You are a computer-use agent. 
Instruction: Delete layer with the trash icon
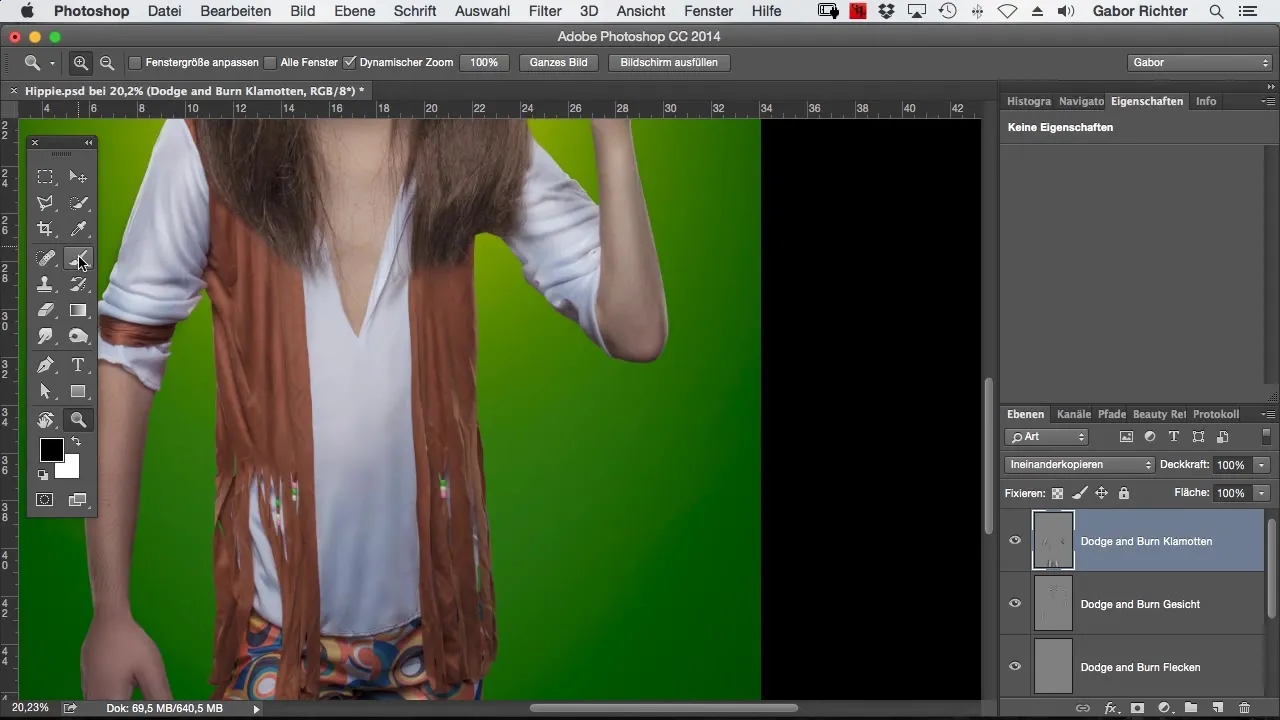[1244, 708]
